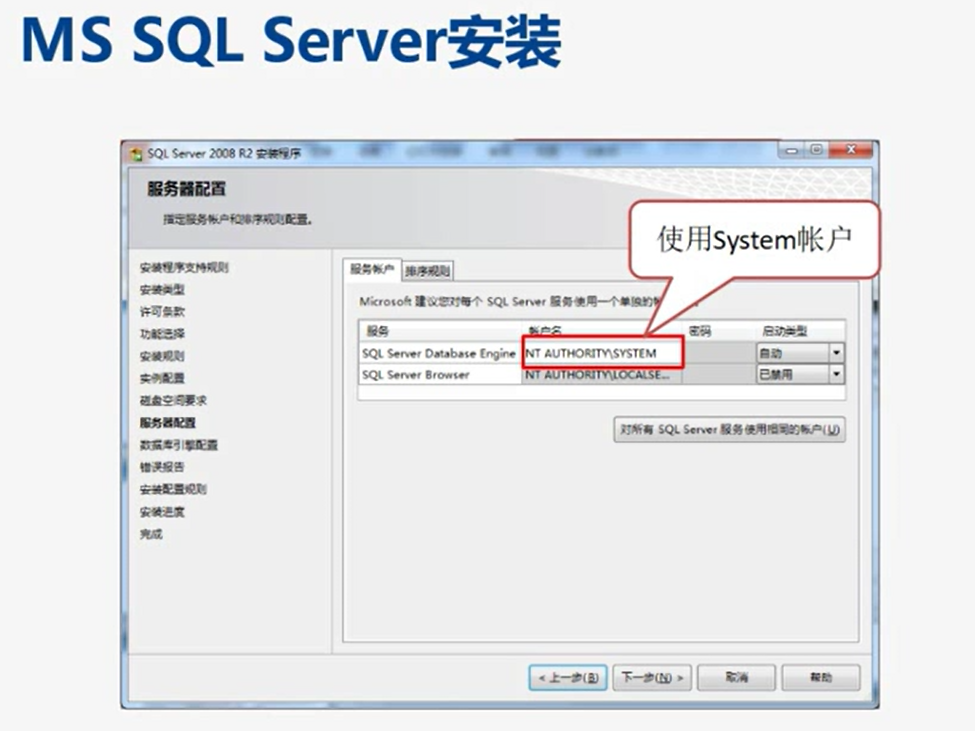Maximize the SQL Server setup window

point(817,151)
